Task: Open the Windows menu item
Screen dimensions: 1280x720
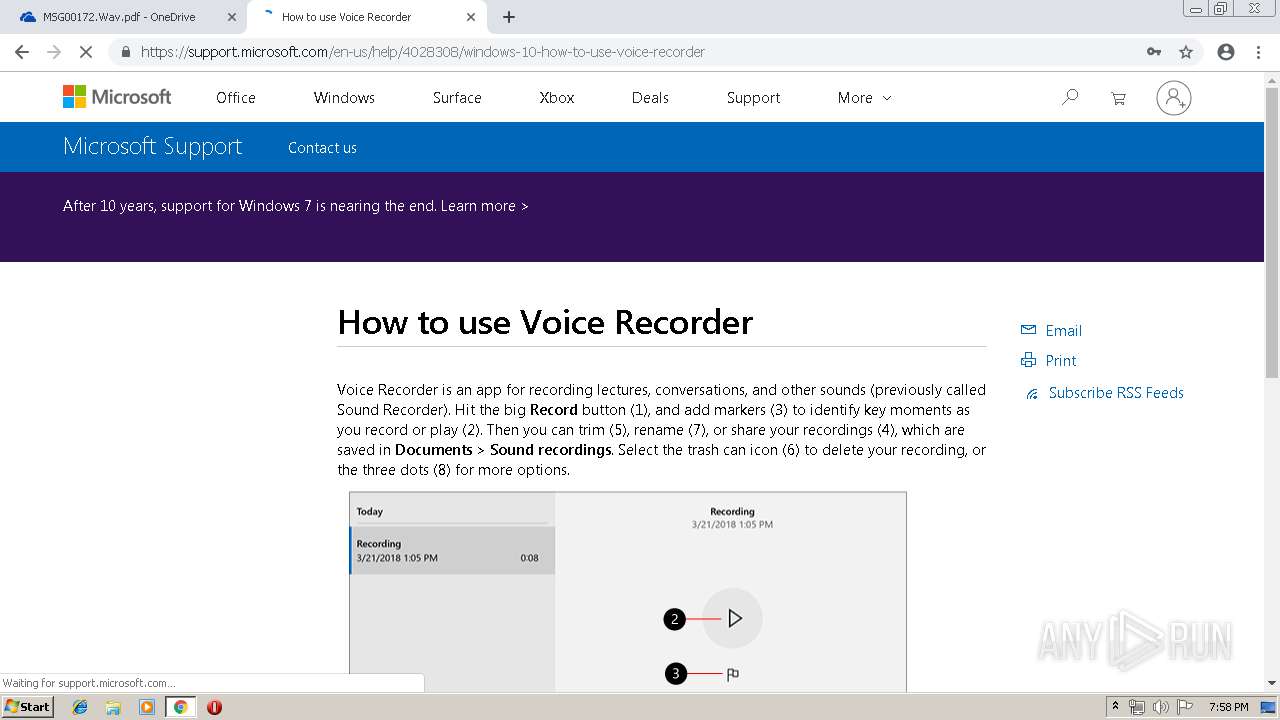Action: point(344,98)
